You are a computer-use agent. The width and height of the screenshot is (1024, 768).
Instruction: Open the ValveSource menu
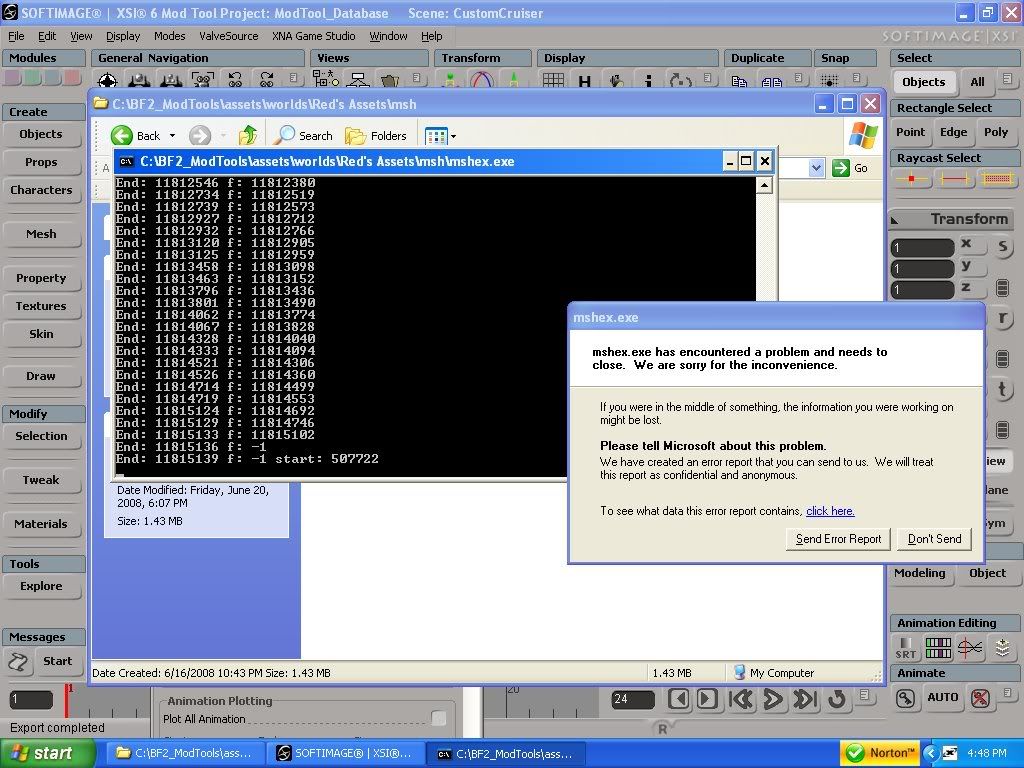coord(229,36)
